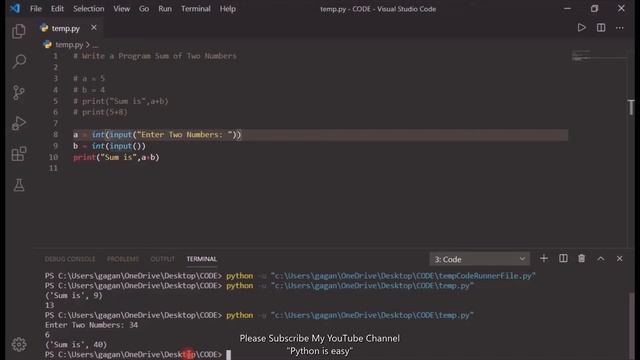640x360 pixels.
Task: Kill the terminal with trash icon
Action: click(x=582, y=259)
